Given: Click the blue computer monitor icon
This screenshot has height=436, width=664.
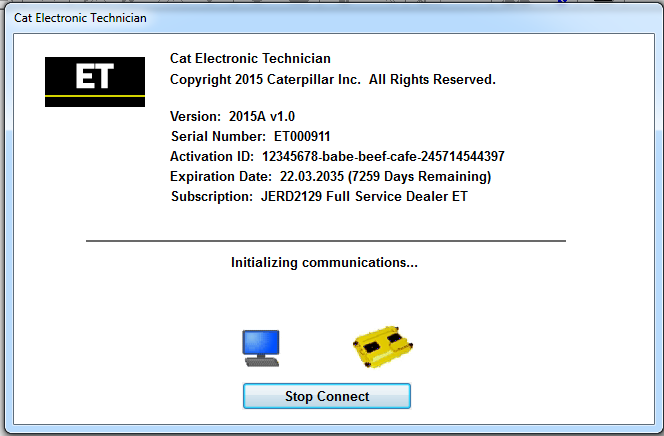Looking at the screenshot, I should coord(261,348).
